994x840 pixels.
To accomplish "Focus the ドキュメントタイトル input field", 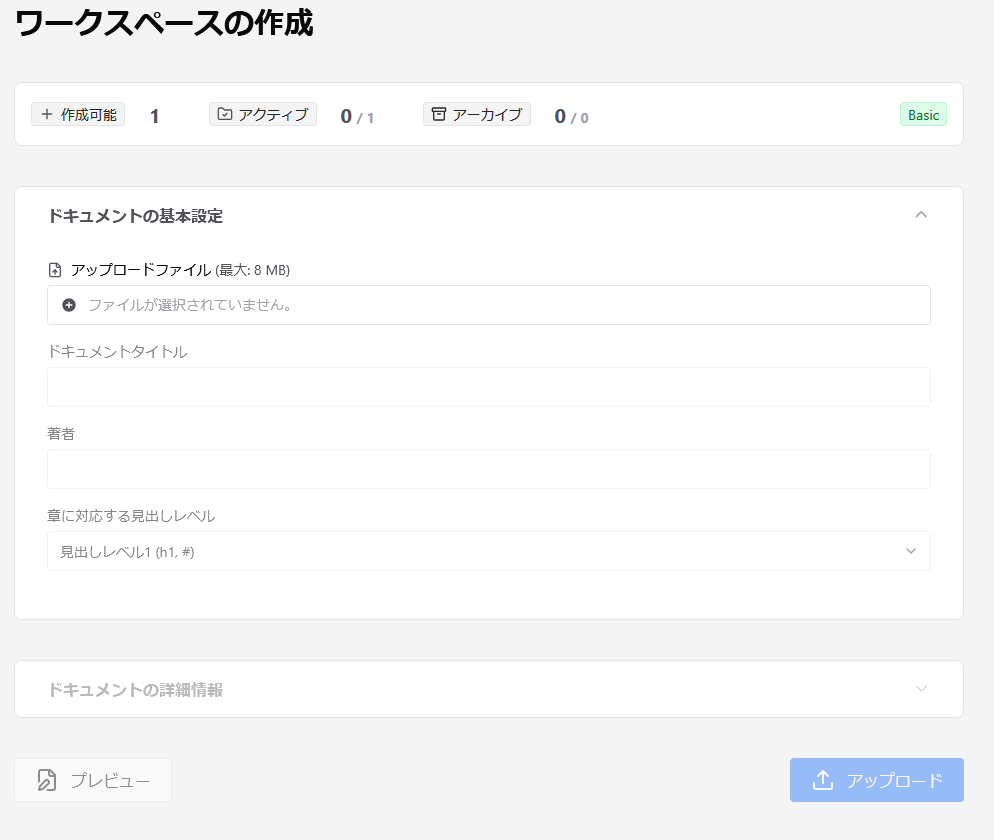I will (x=488, y=387).
